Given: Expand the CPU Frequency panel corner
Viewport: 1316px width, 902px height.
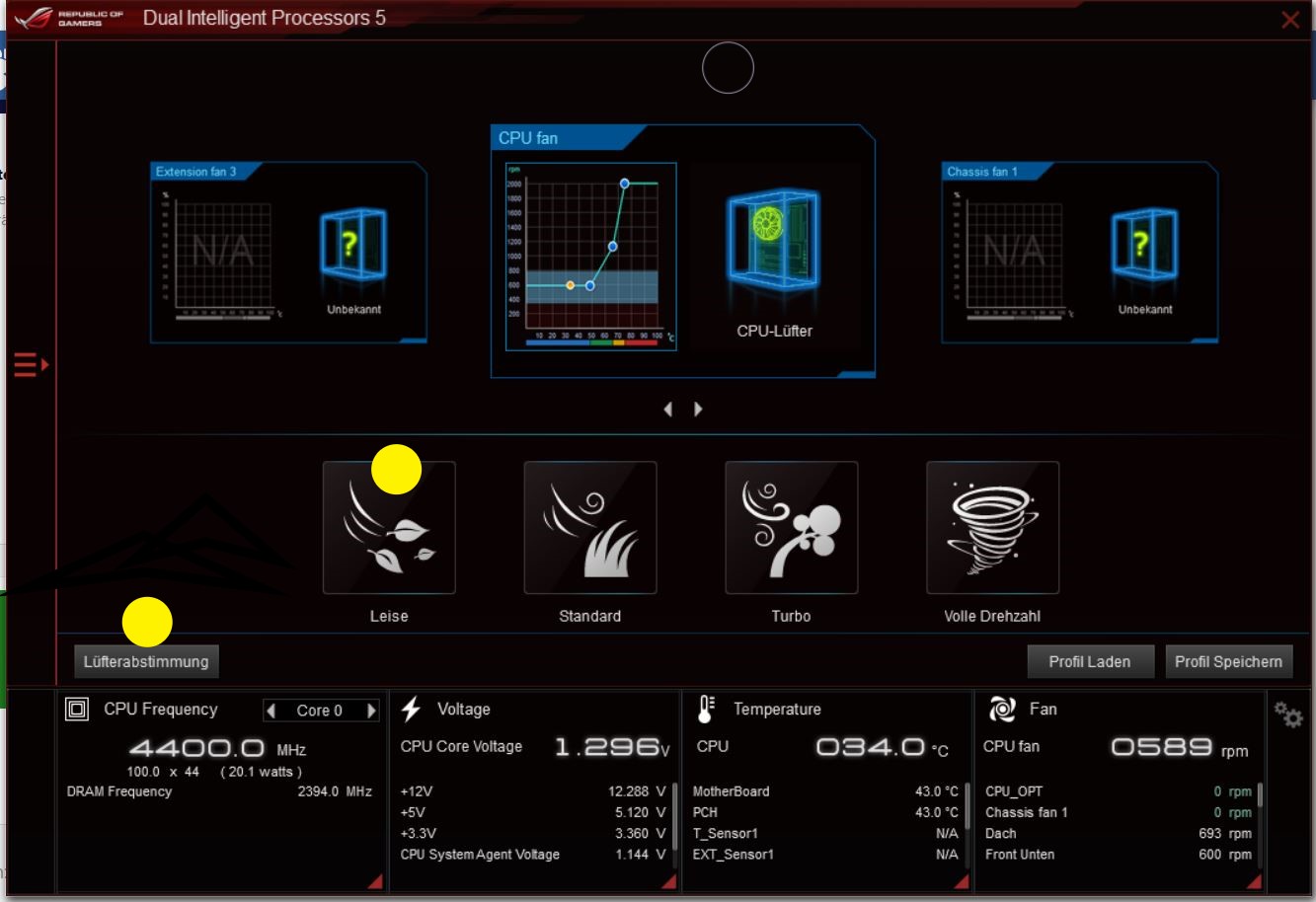Looking at the screenshot, I should pos(375,881).
